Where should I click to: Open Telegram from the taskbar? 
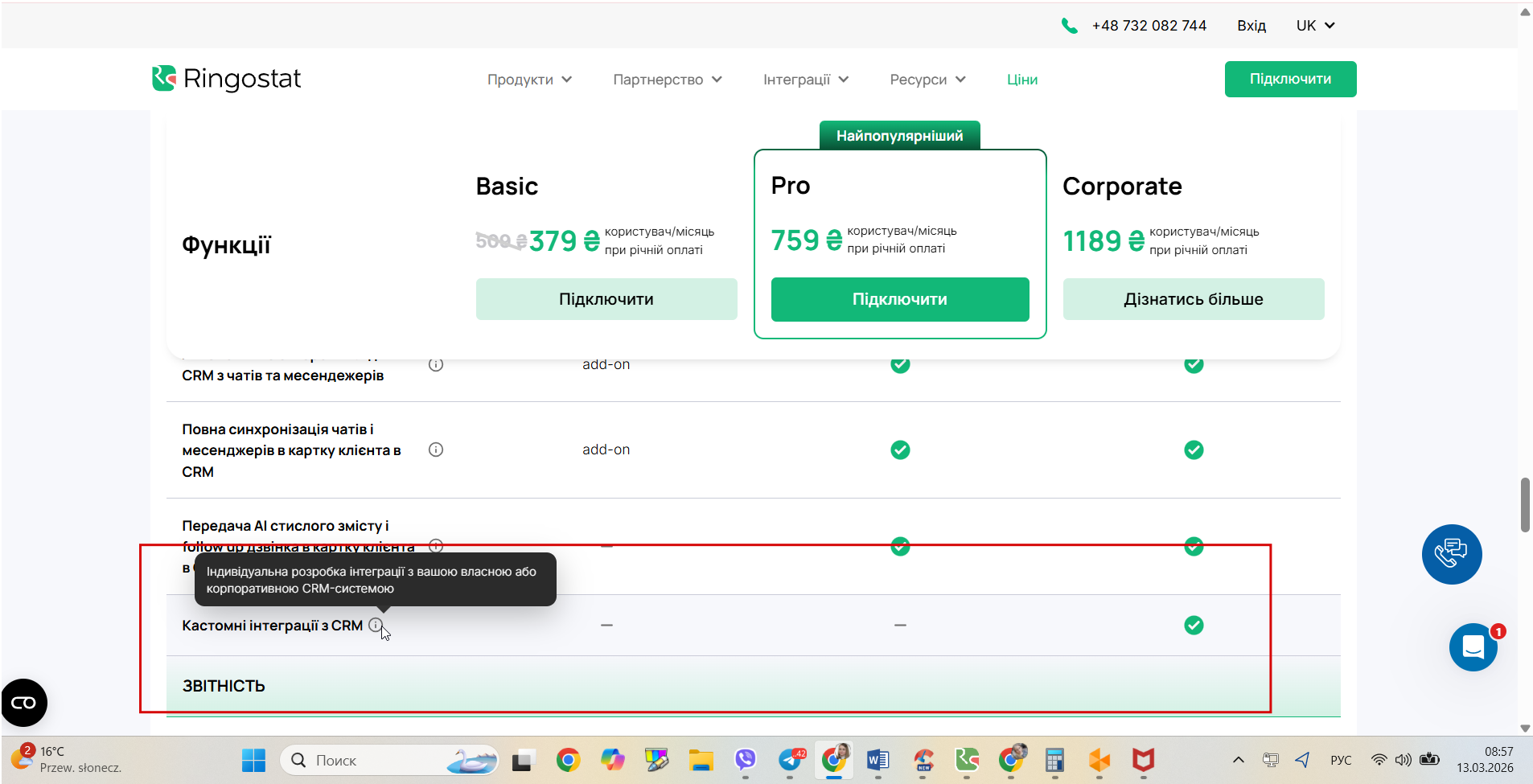coord(791,760)
